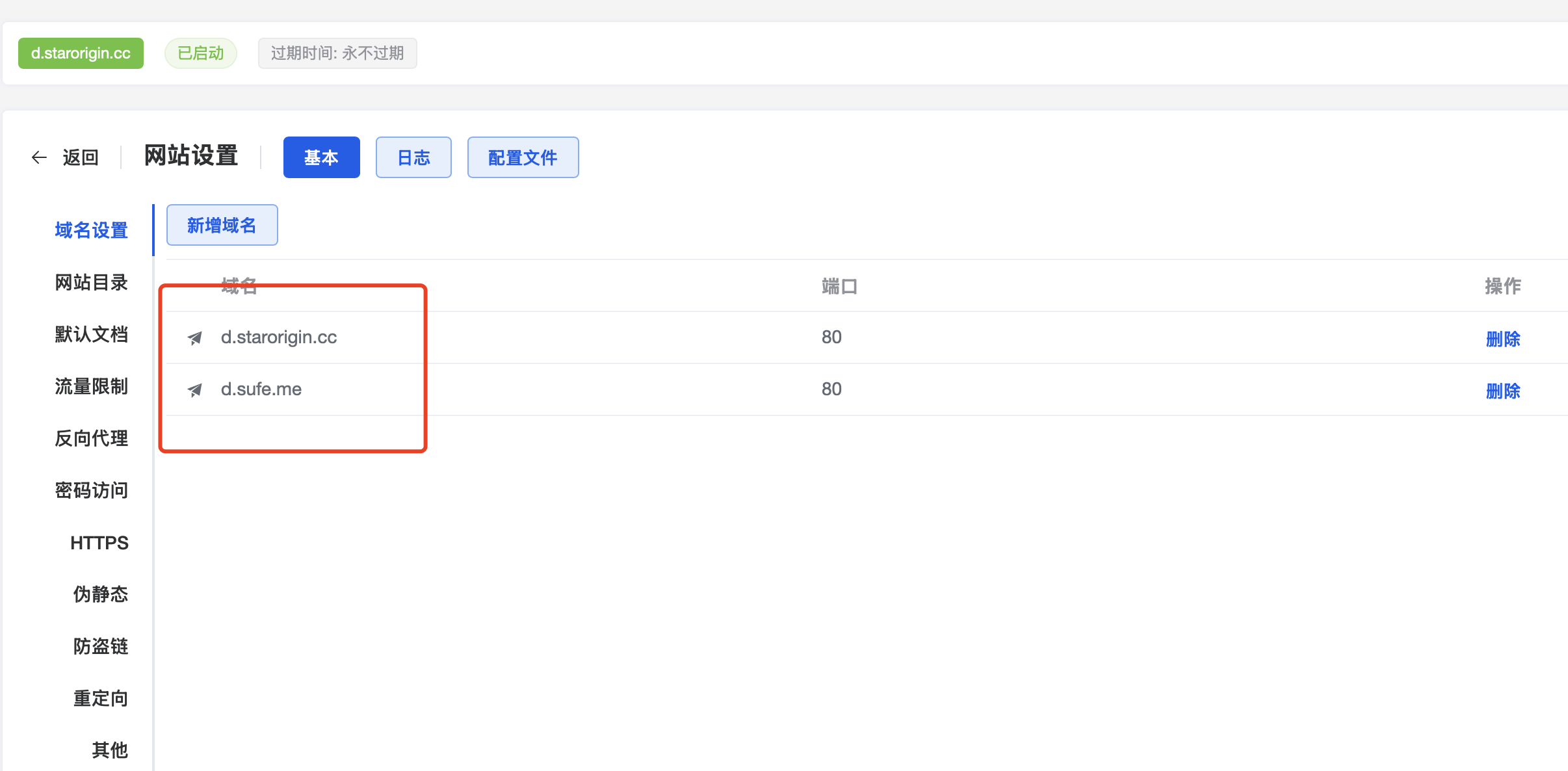
Task: Open 默认文档 settings
Action: pos(91,334)
